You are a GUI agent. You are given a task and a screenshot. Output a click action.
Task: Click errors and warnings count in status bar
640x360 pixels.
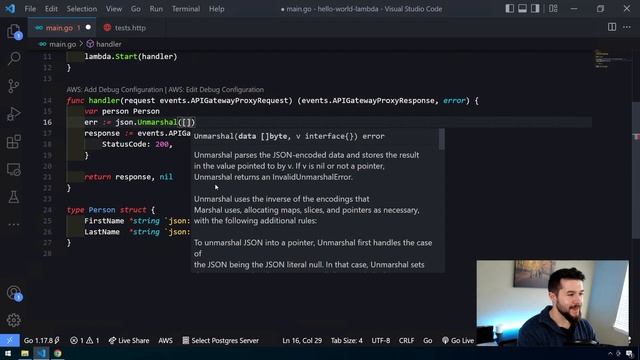(x=84, y=340)
